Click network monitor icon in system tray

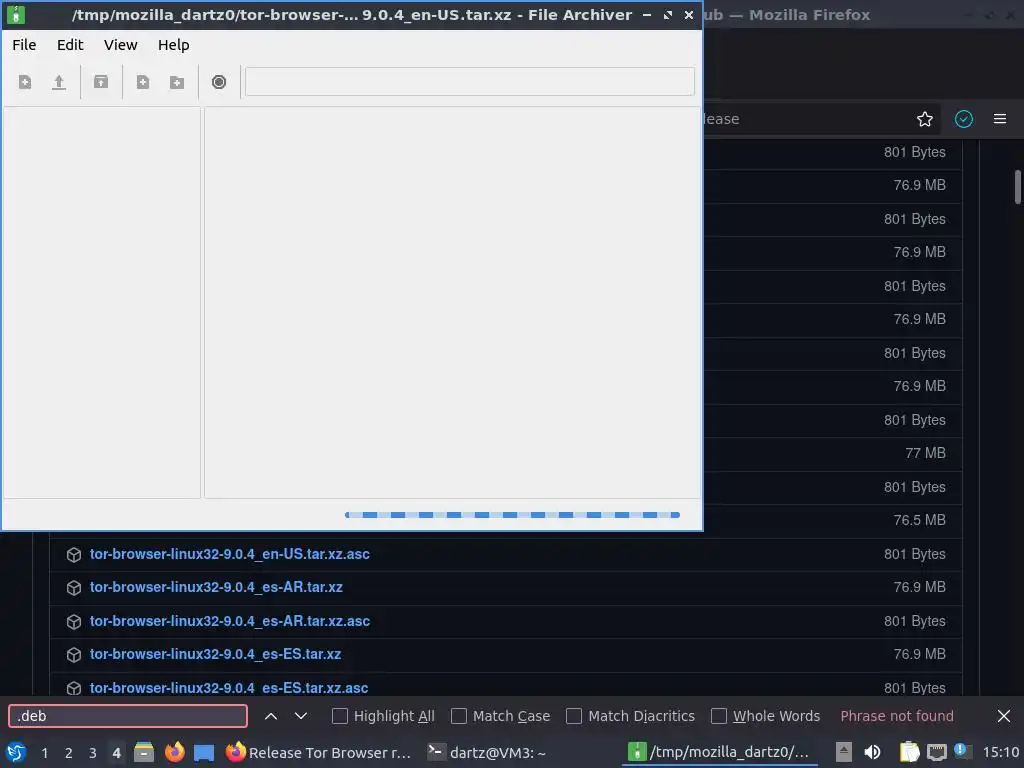point(936,753)
